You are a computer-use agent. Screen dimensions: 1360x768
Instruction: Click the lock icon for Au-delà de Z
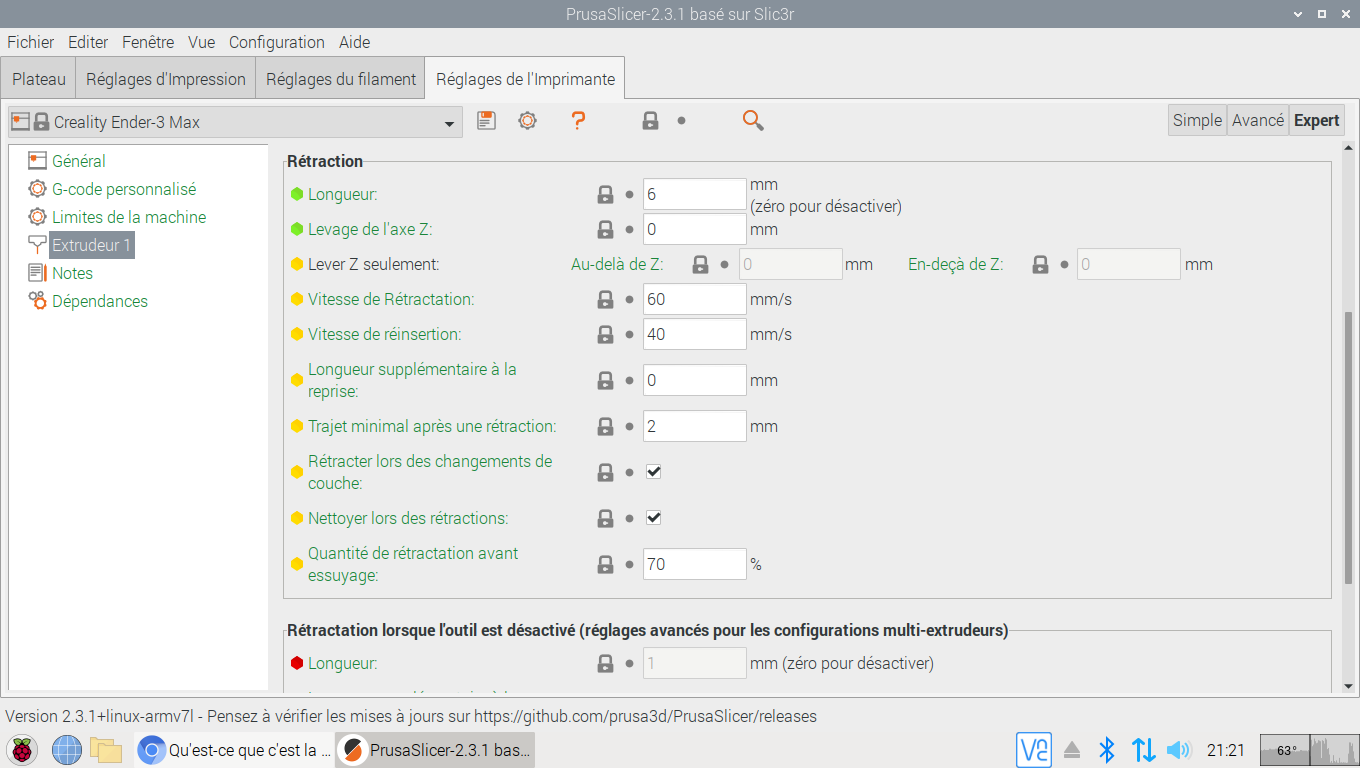point(700,264)
